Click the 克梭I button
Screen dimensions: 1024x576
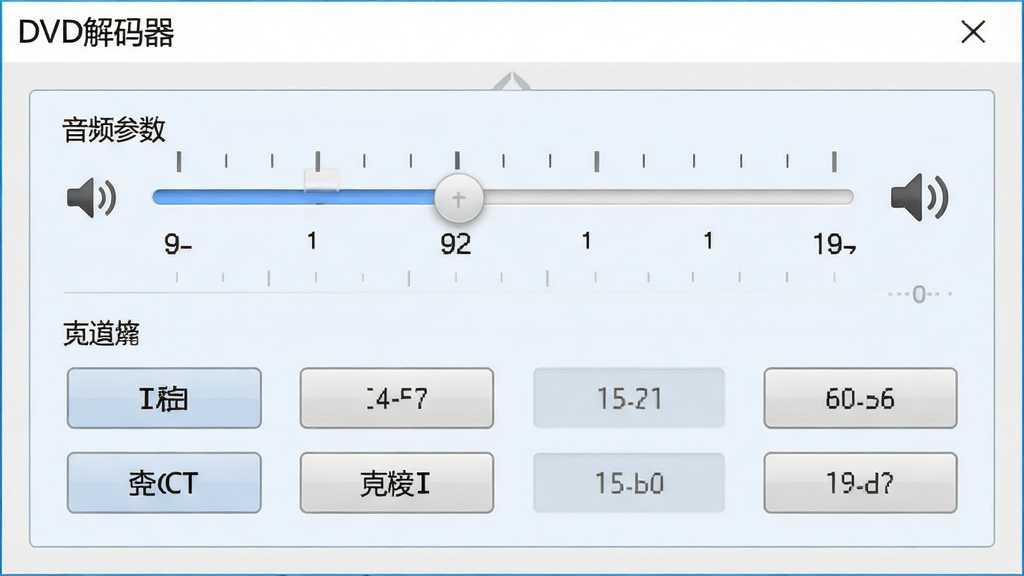click(x=396, y=483)
